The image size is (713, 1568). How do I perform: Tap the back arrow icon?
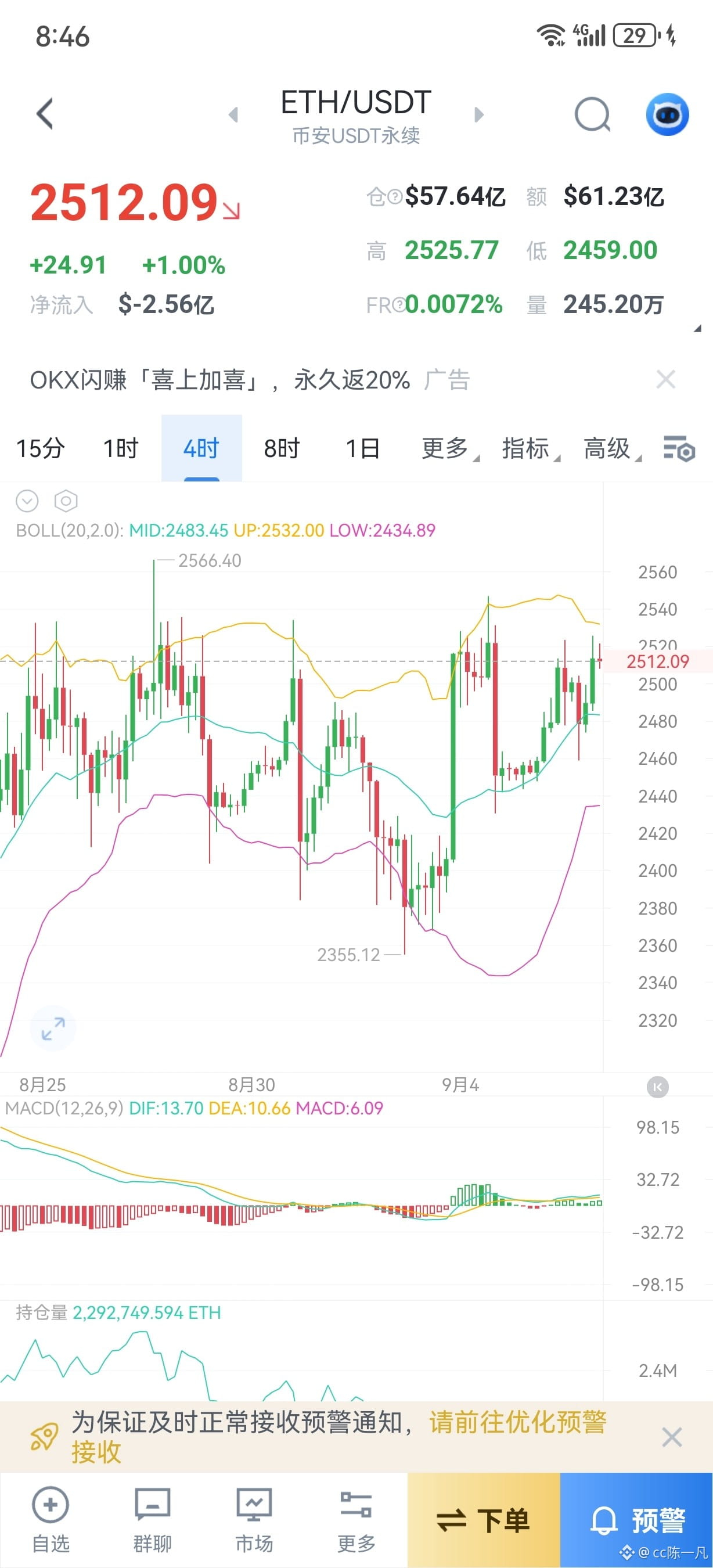(44, 113)
